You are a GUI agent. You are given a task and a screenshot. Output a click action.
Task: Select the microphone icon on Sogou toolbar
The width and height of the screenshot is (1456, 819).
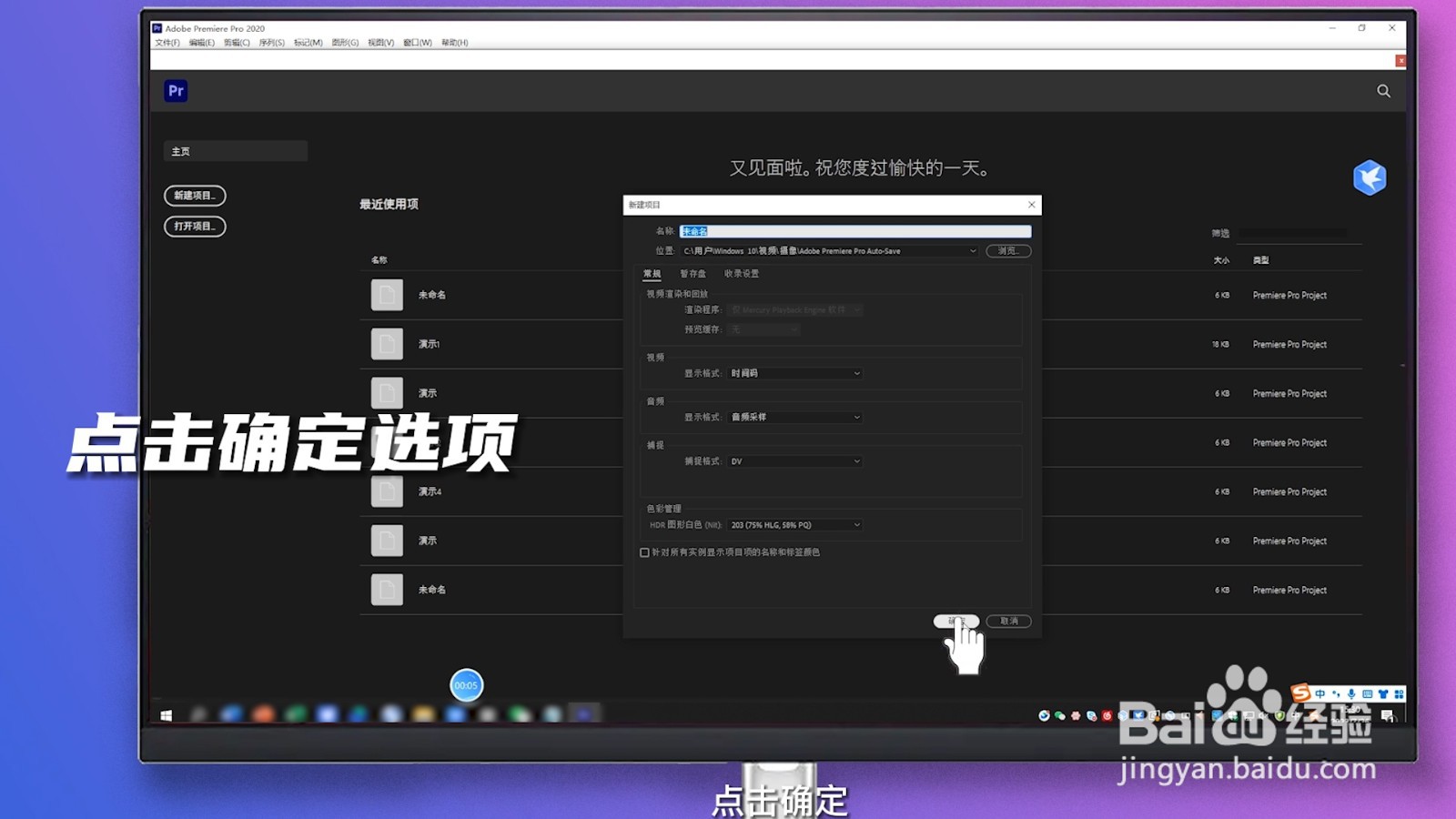pyautogui.click(x=1351, y=693)
